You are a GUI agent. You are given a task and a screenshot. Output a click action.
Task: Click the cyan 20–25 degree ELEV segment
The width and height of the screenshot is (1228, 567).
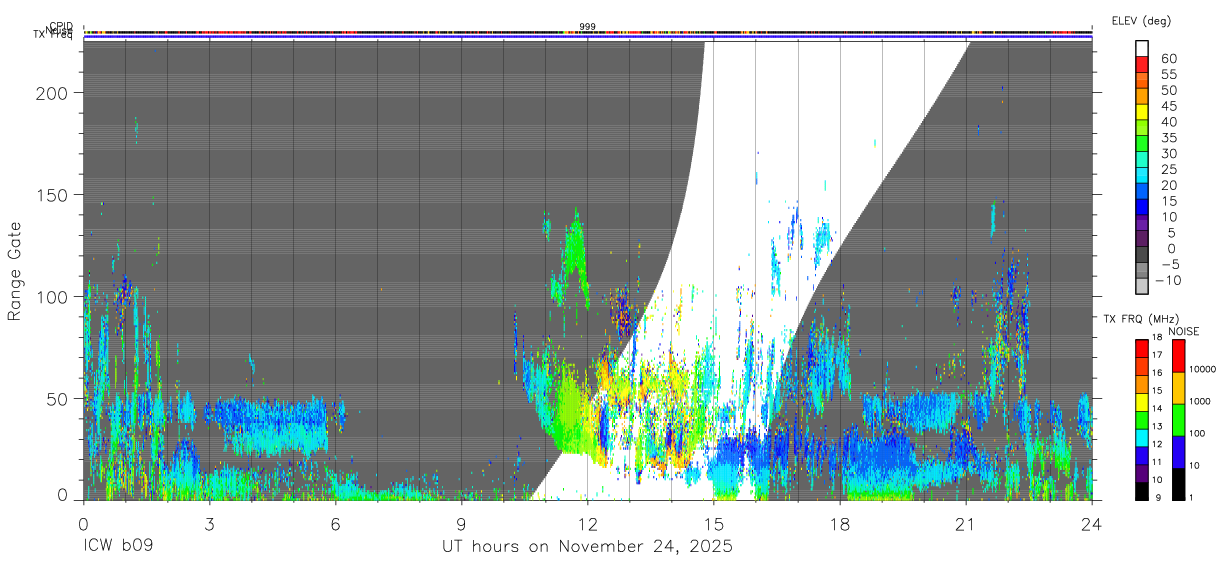point(1142,175)
